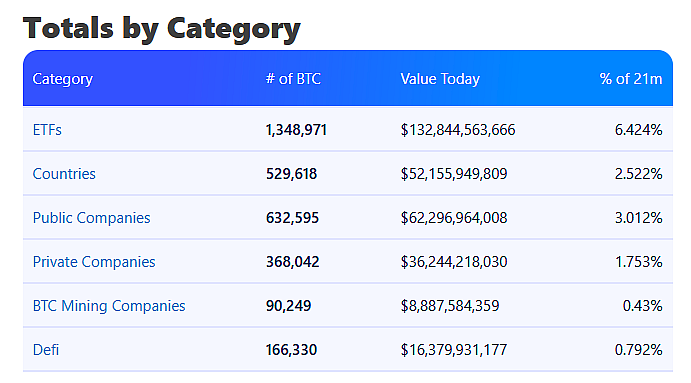Sort by the Value Today header
The height and width of the screenshot is (383, 691).
pos(440,79)
